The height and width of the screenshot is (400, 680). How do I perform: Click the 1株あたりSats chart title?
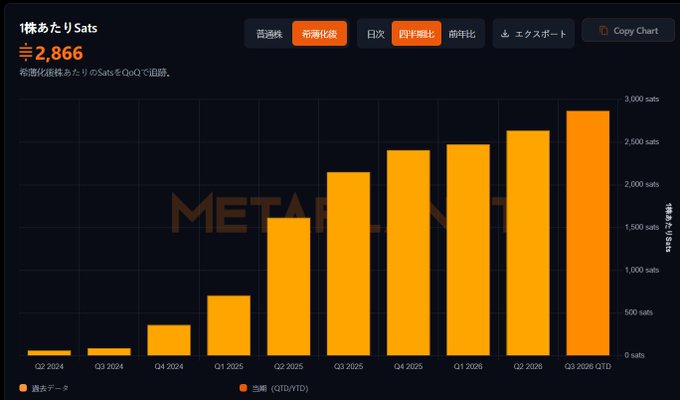pyautogui.click(x=58, y=28)
